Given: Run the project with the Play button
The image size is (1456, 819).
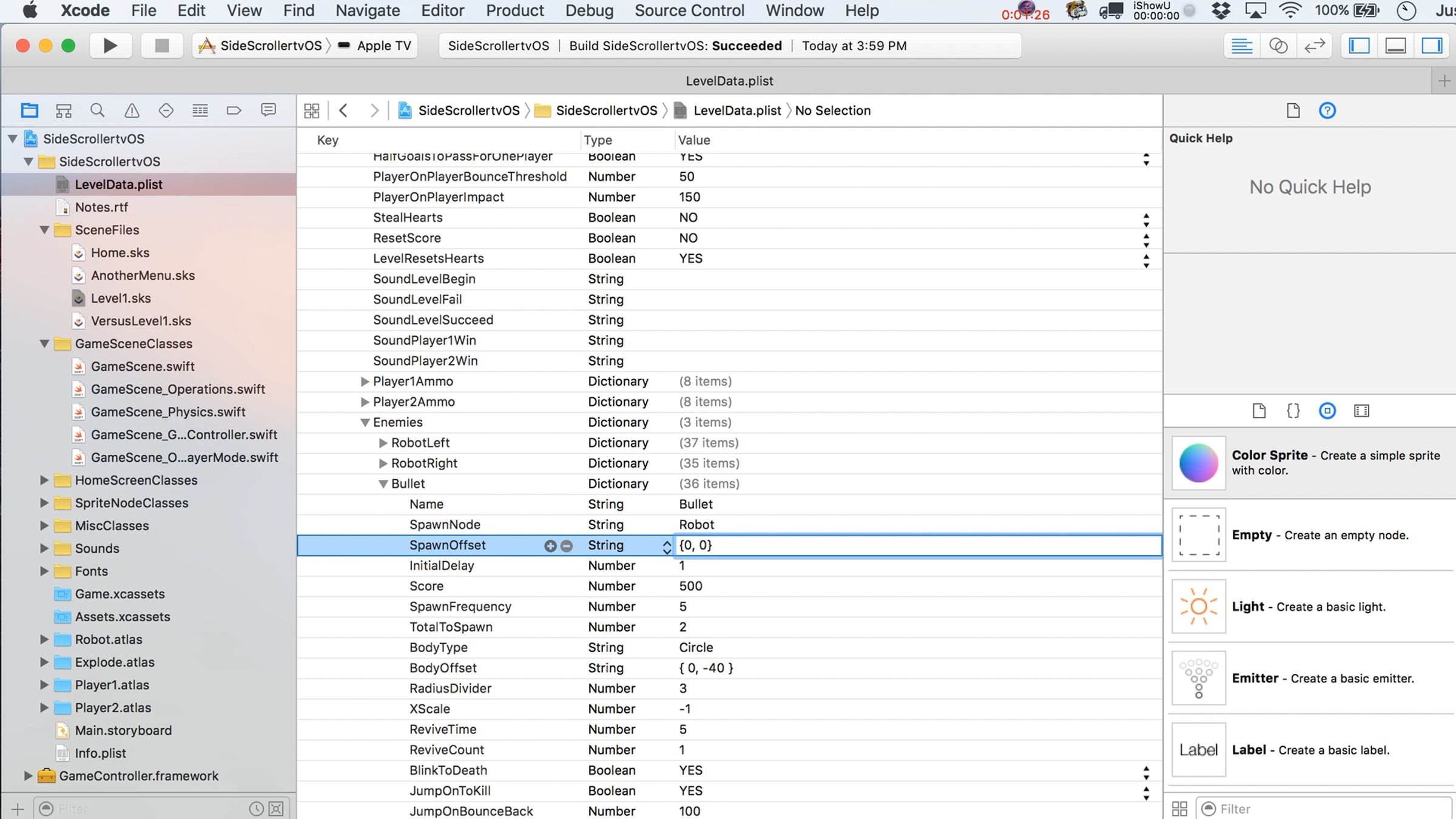Looking at the screenshot, I should pos(110,45).
